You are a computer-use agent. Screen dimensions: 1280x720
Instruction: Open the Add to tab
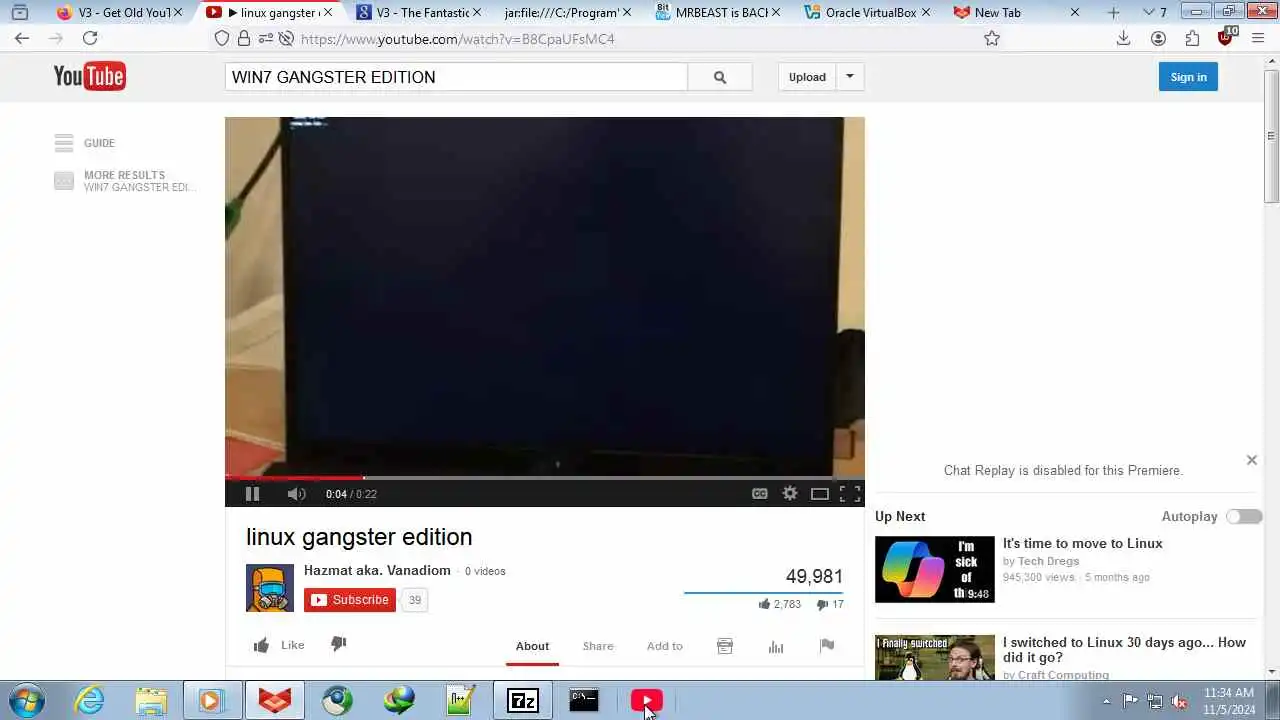pos(664,646)
